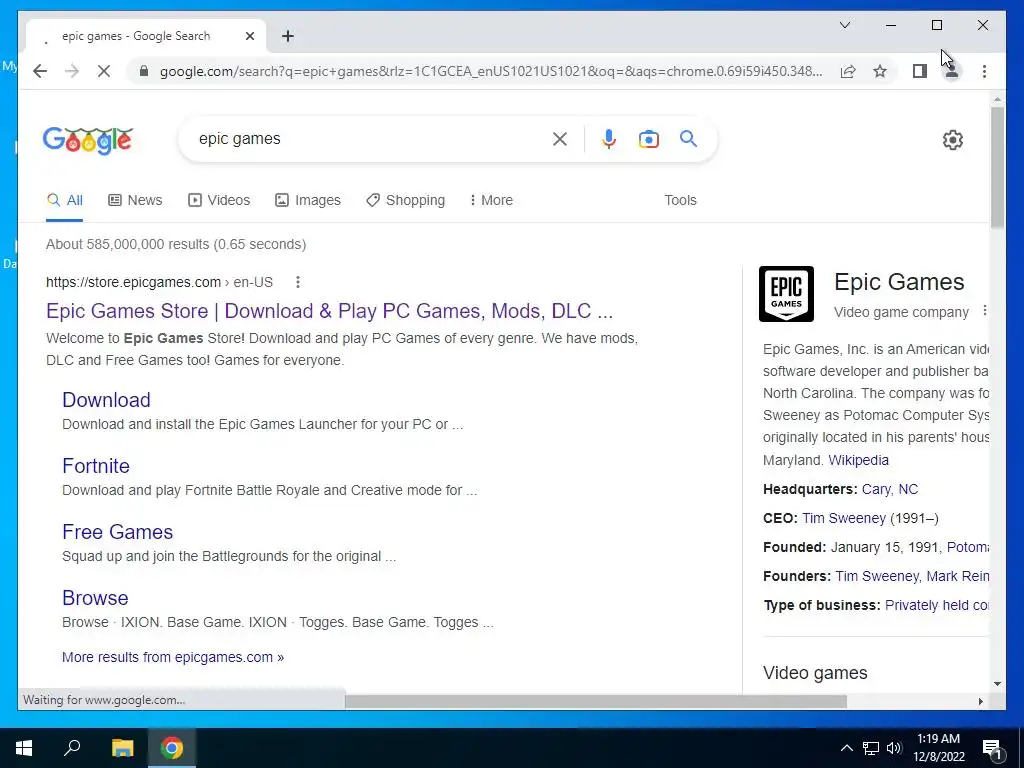Open the Chrome profile avatar
Viewport: 1024px width, 768px height.
(x=952, y=71)
